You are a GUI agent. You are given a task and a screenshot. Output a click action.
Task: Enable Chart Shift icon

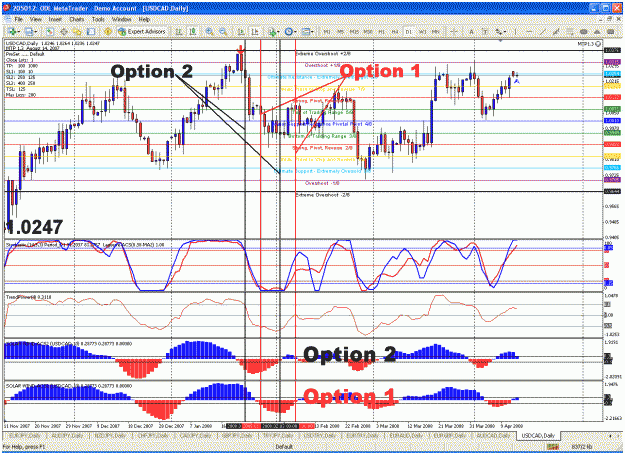click(x=255, y=32)
